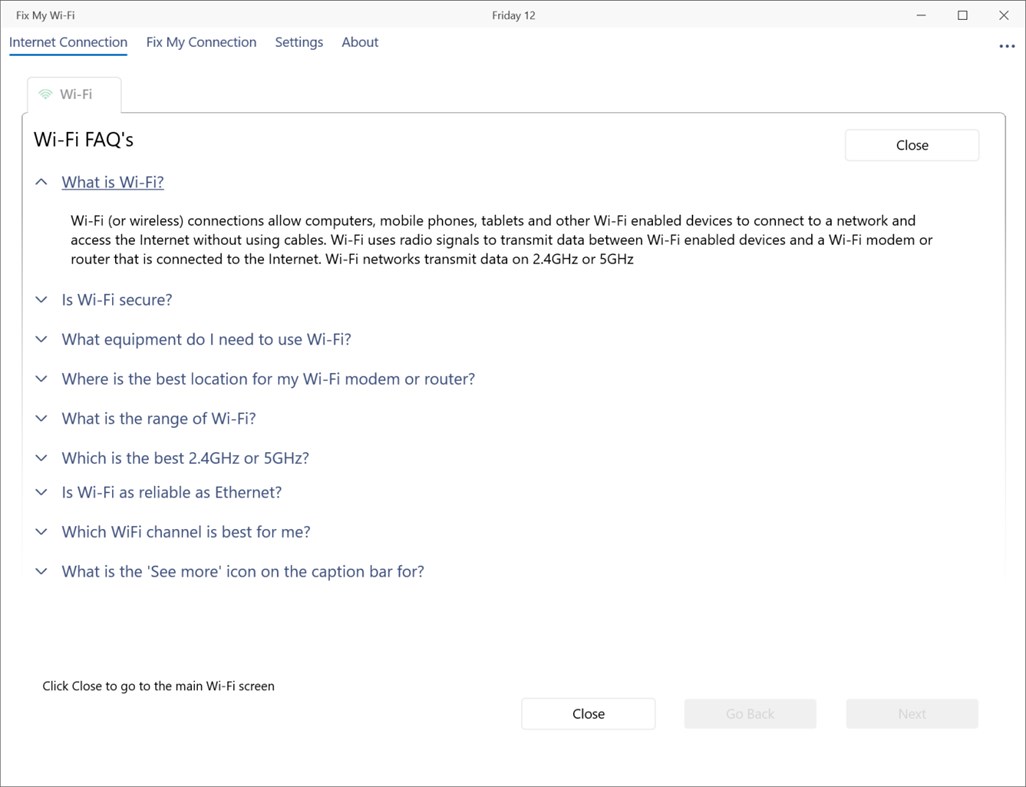
Task: Expand the Ethernet reliability chevron
Action: pos(41,492)
